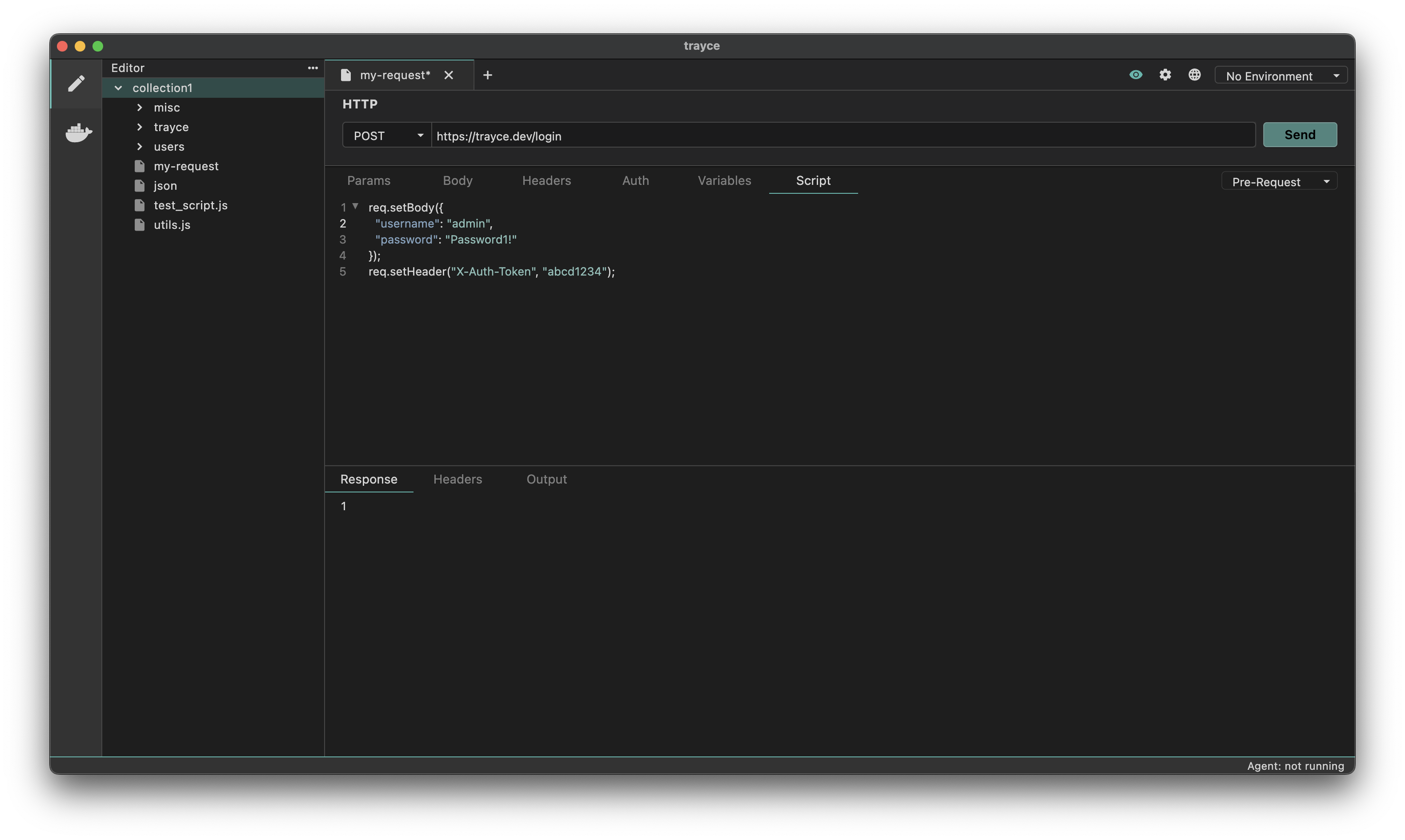Click the req.setBody({ line in script
The image size is (1405, 840).
tap(405, 207)
